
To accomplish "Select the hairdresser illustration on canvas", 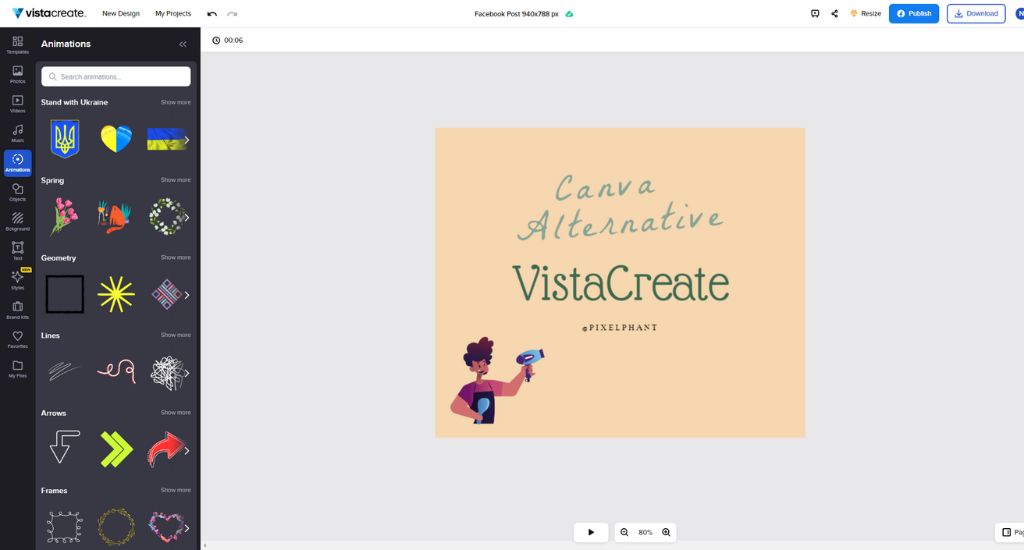I will coord(496,380).
